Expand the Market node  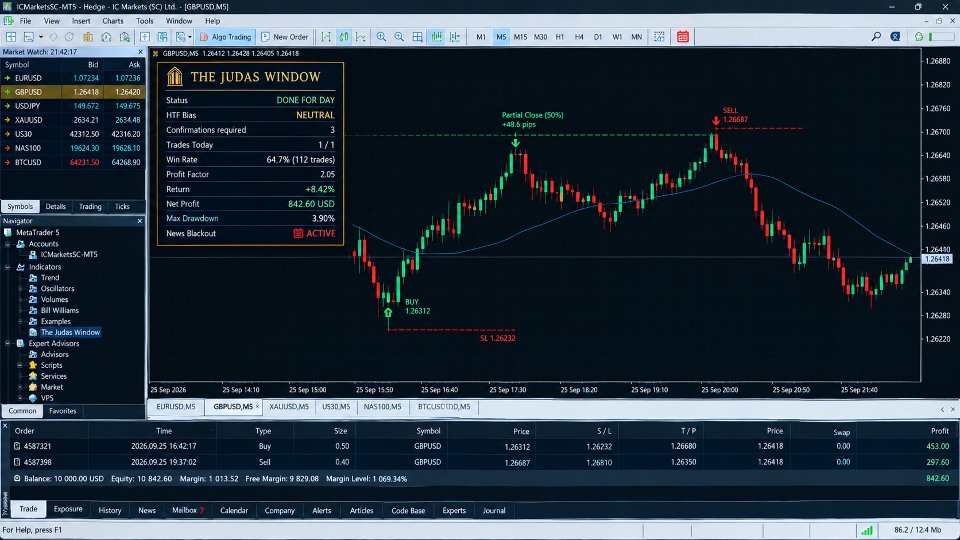(x=20, y=387)
